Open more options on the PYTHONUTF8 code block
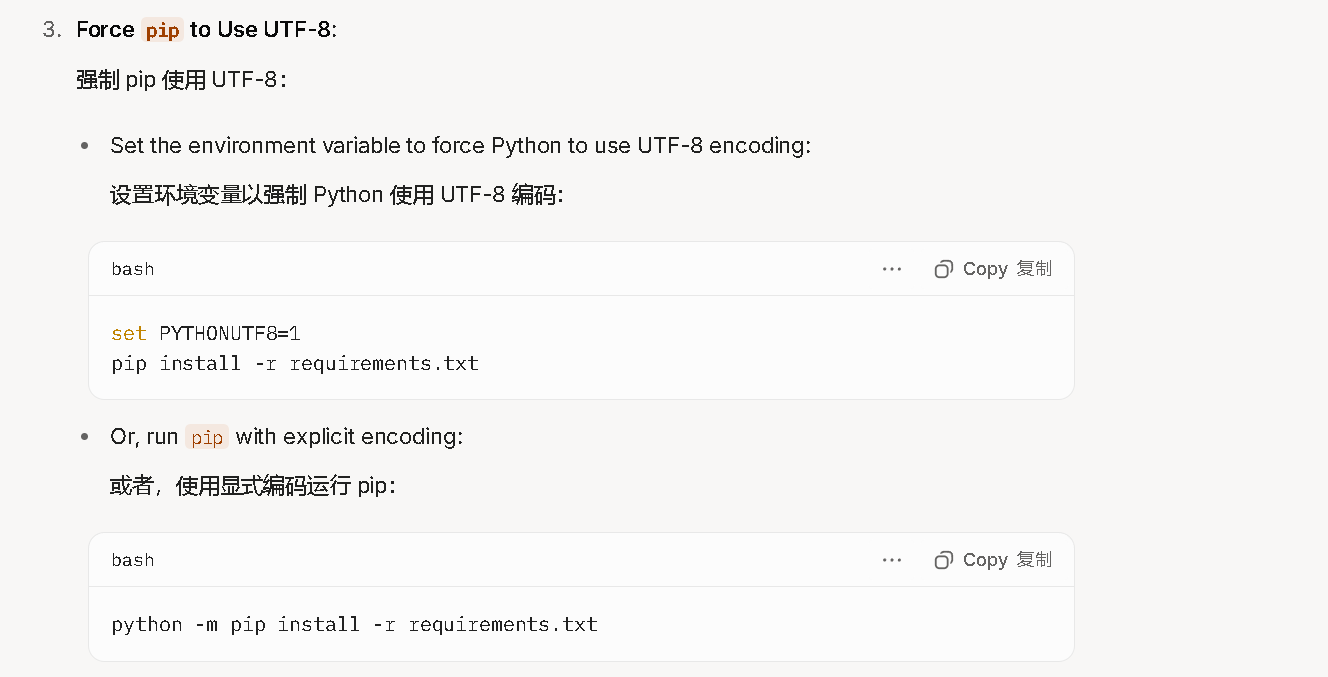 892,269
